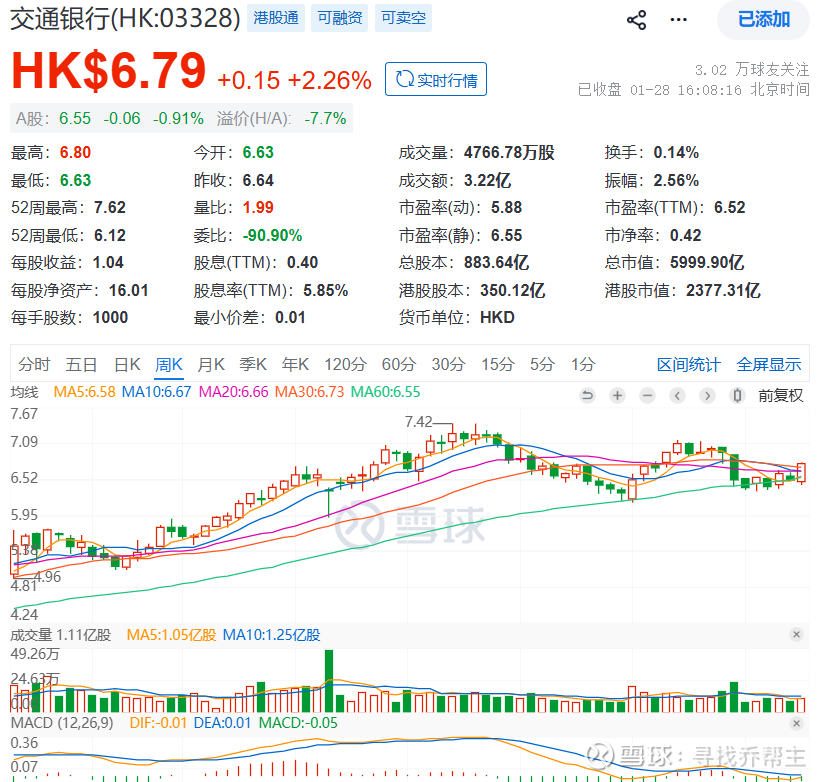830x782 pixels.
Task: Click the 港股通 tag
Action: pyautogui.click(x=276, y=18)
